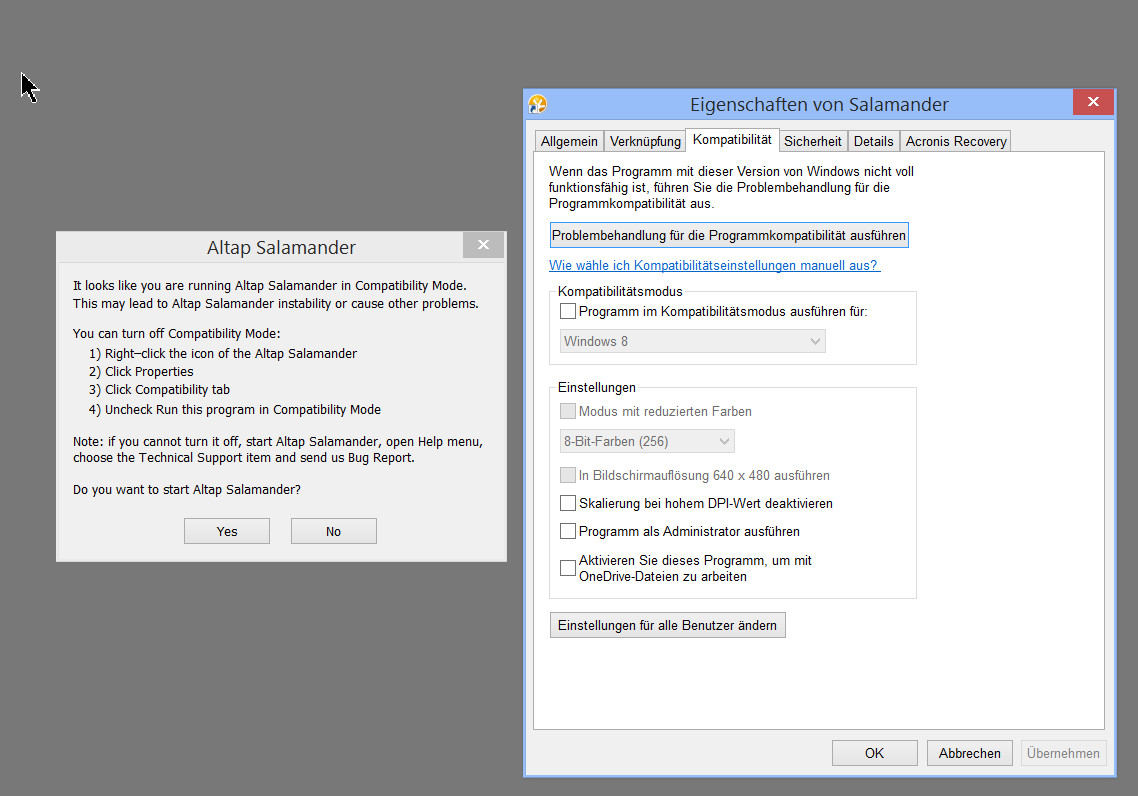Image resolution: width=1138 pixels, height=796 pixels.
Task: Click the Salamander icon in Eigenschaften title bar
Action: click(x=538, y=104)
